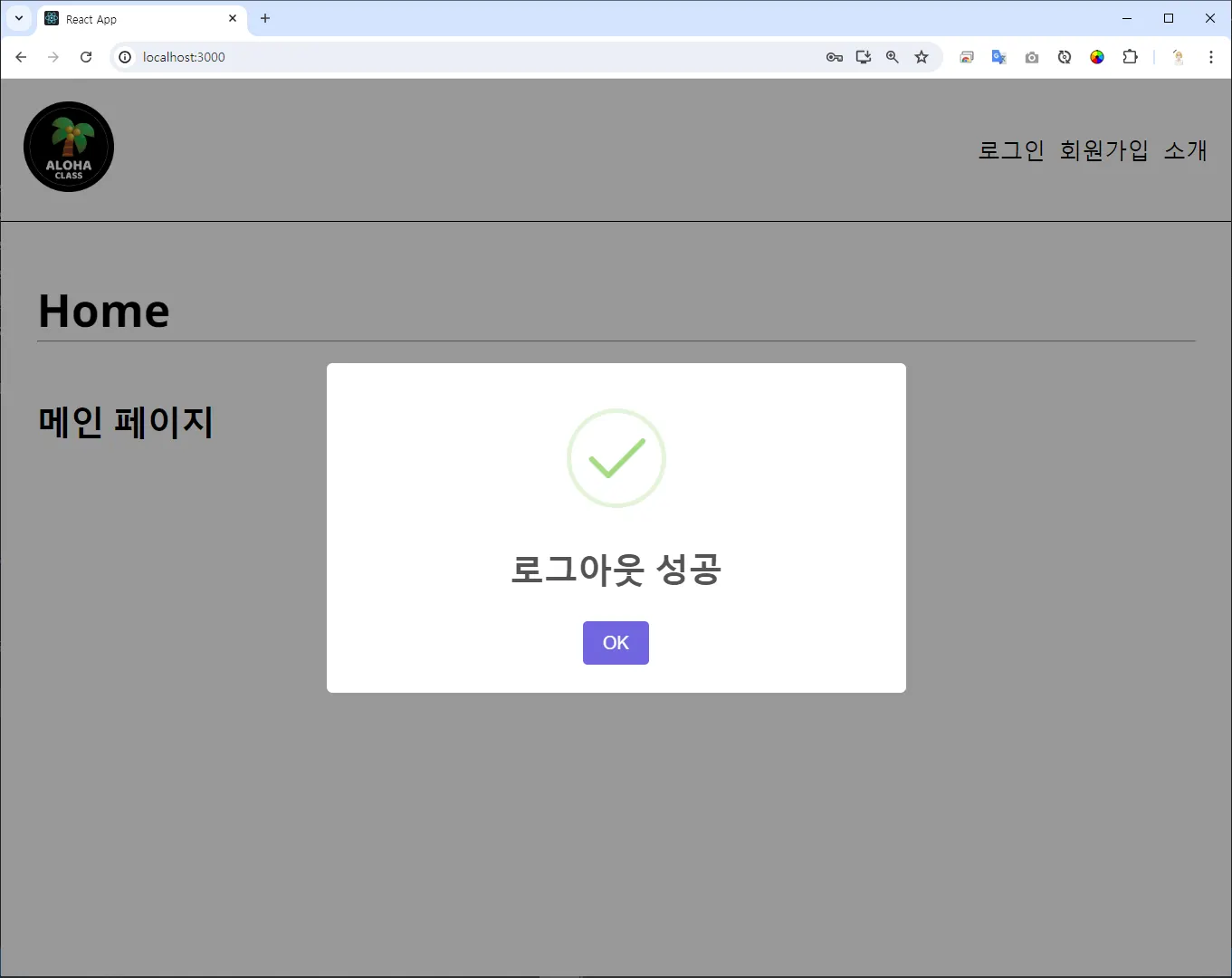This screenshot has height=978, width=1232.
Task: Go to the 소개 page link
Action: pos(1186,150)
